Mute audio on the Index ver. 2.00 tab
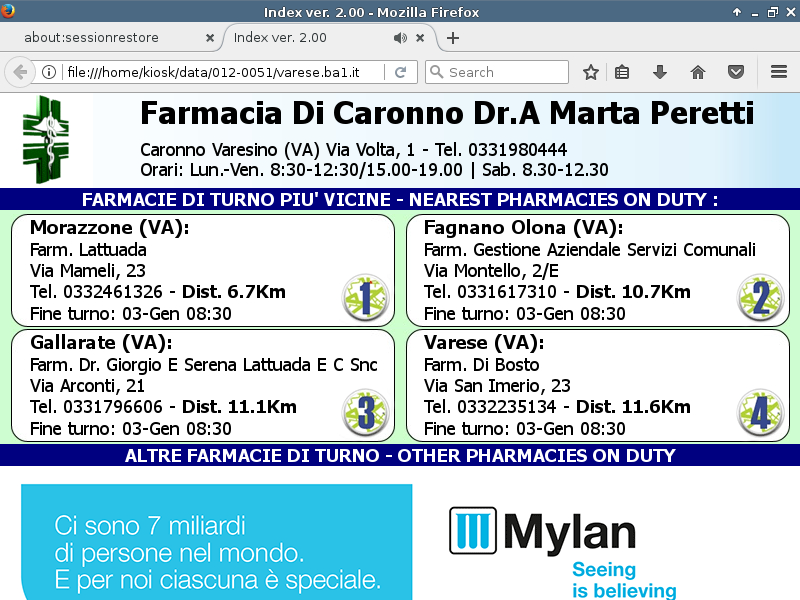800x600 pixels. 400,38
